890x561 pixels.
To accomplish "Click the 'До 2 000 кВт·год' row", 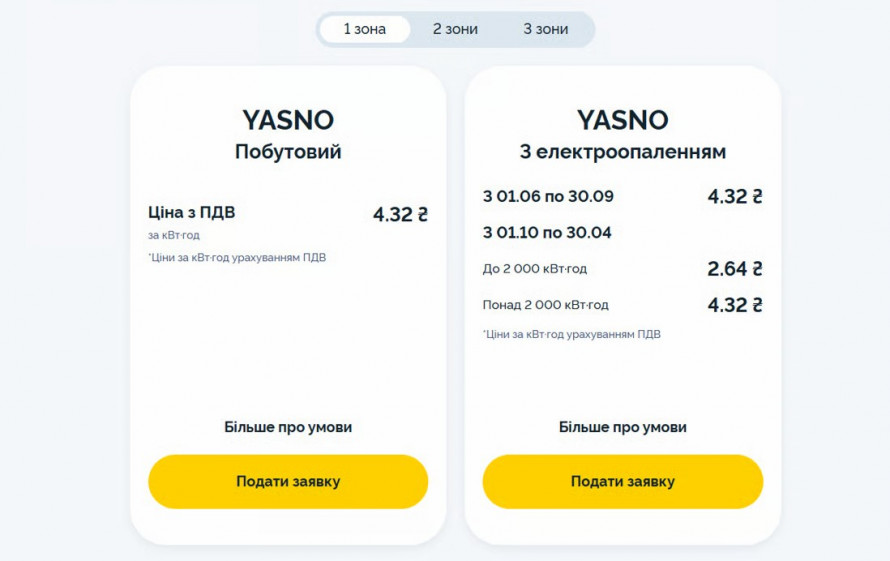I will click(534, 268).
